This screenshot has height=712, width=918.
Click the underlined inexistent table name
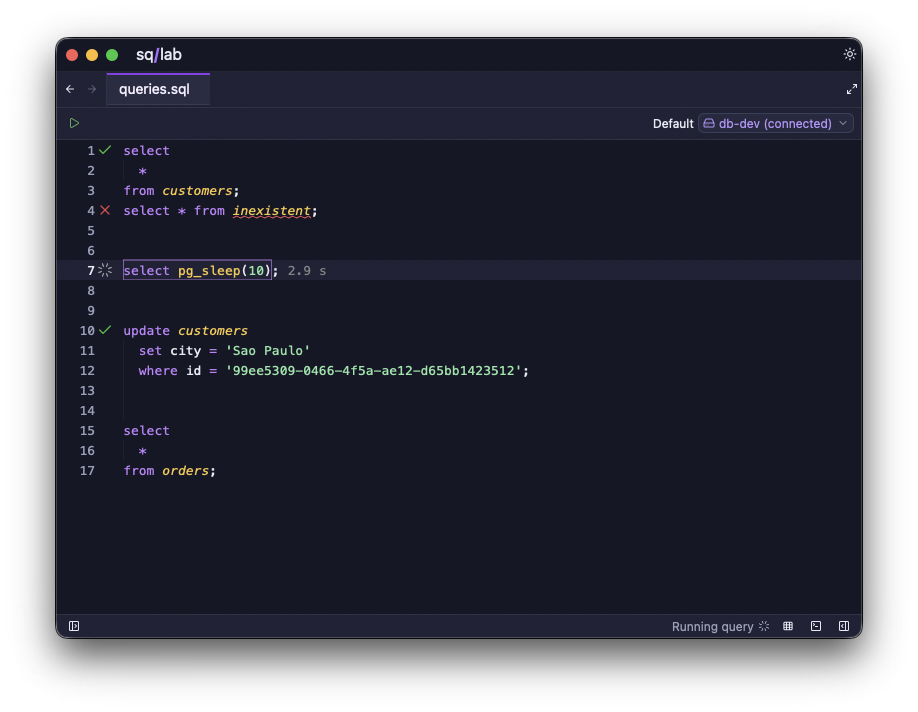pos(272,211)
